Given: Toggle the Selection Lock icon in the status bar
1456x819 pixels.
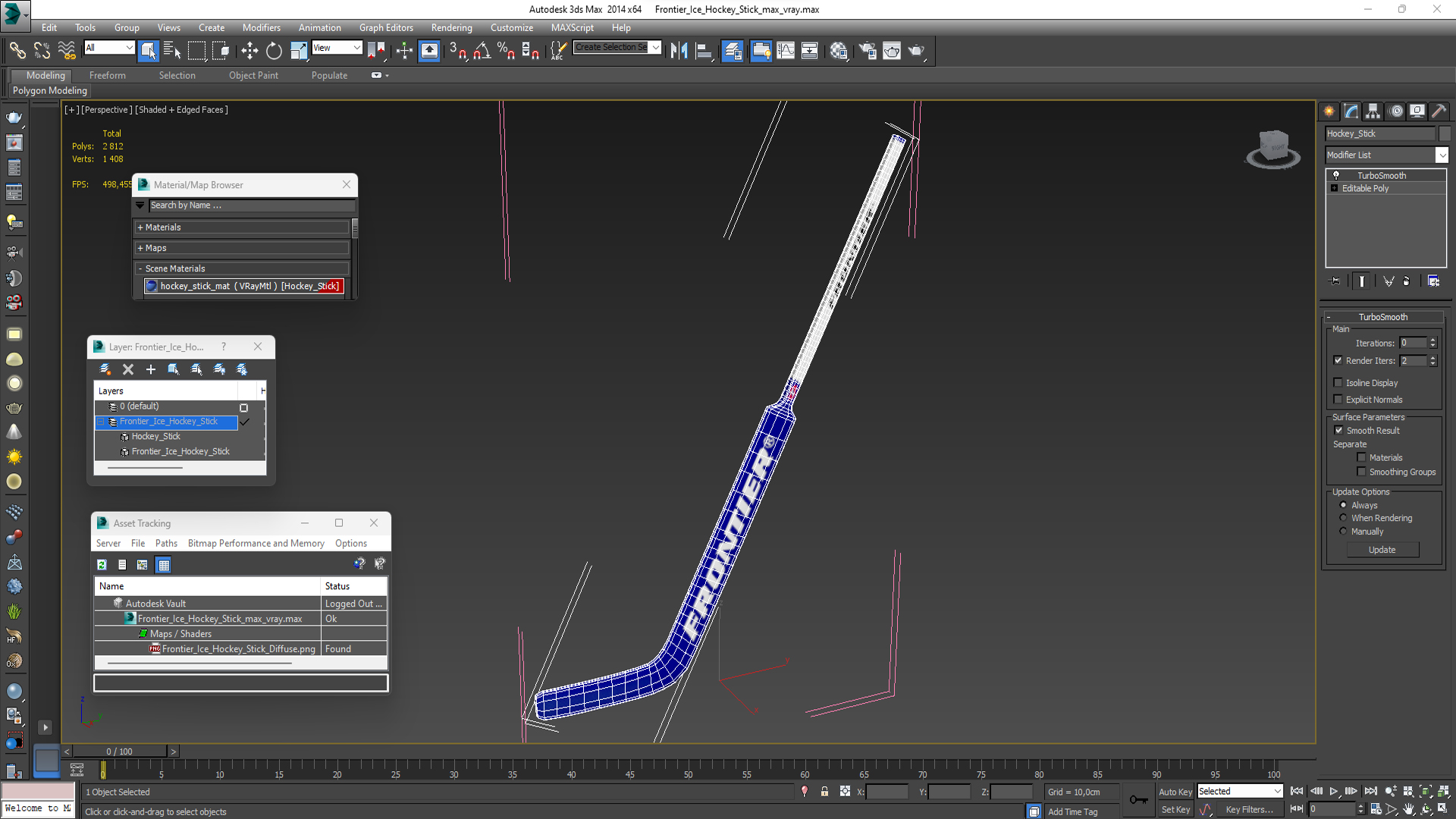Looking at the screenshot, I should [x=824, y=791].
